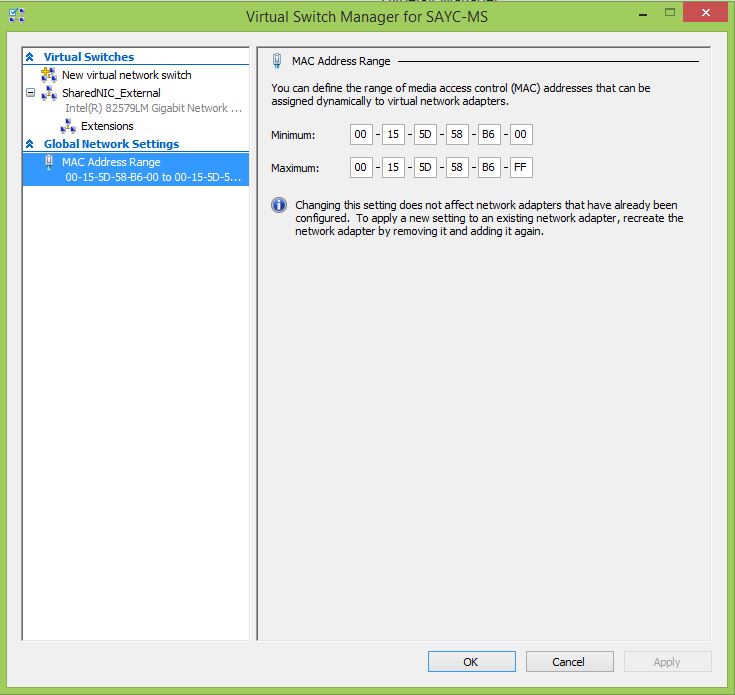Click the Minimum third octet field 5D
This screenshot has height=695, width=735.
pos(425,135)
